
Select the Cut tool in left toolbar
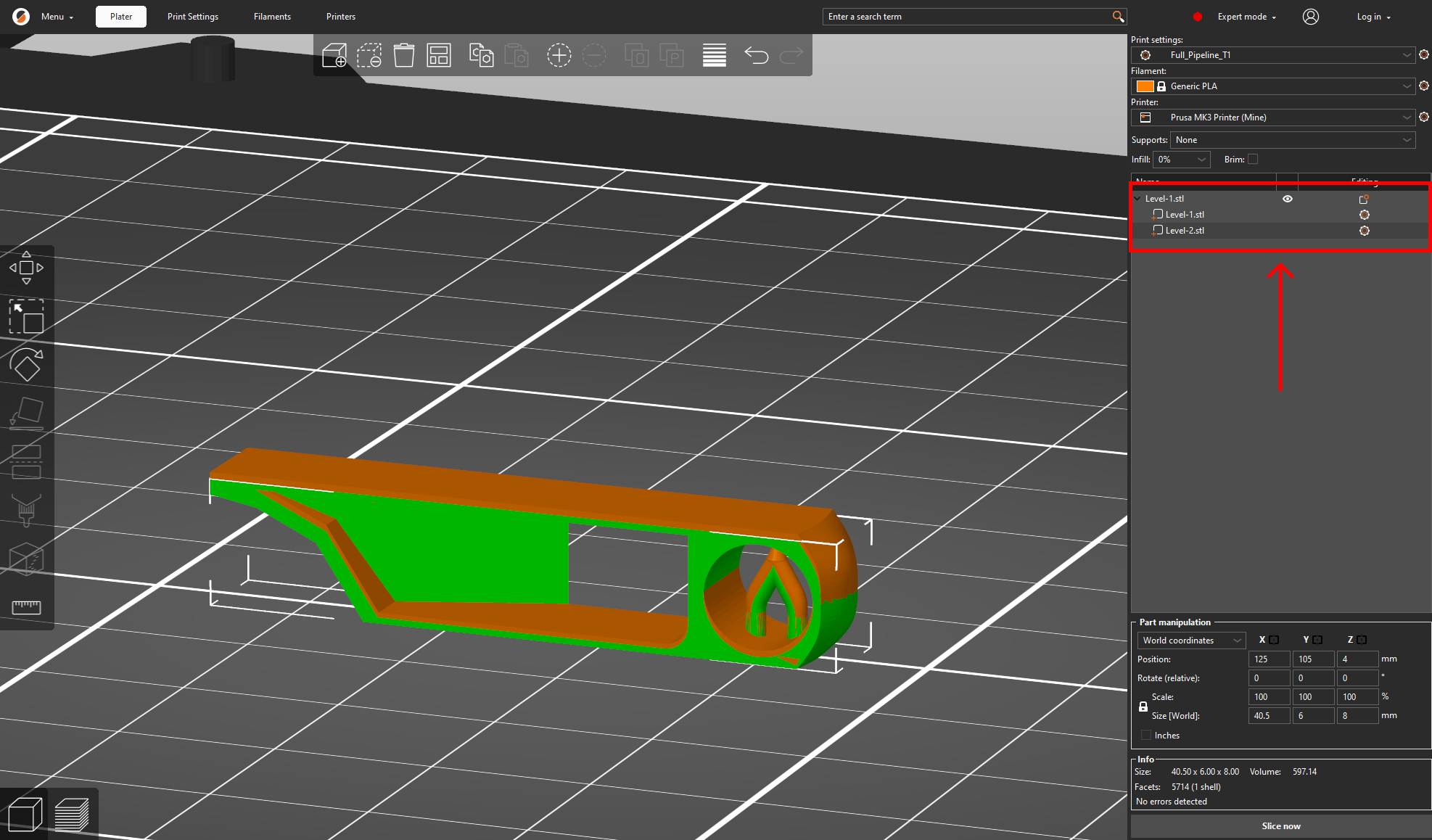click(x=26, y=462)
